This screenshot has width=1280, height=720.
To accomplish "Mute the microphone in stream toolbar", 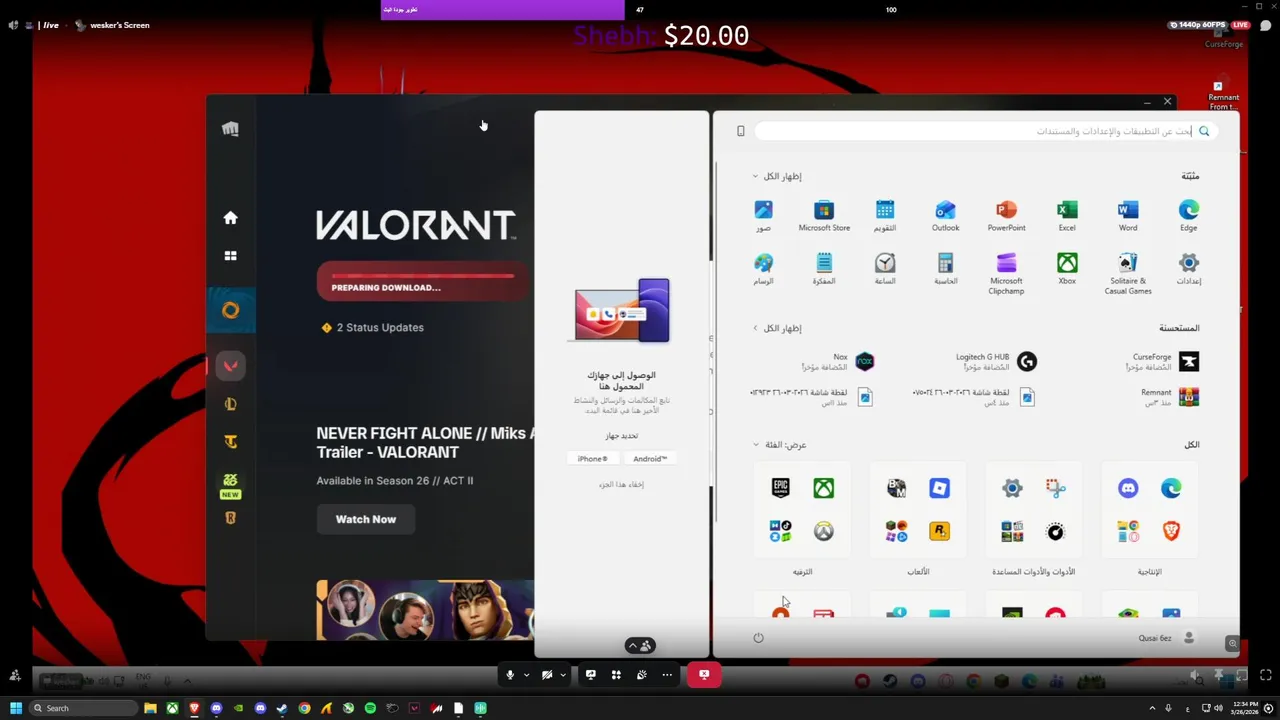I will point(510,675).
